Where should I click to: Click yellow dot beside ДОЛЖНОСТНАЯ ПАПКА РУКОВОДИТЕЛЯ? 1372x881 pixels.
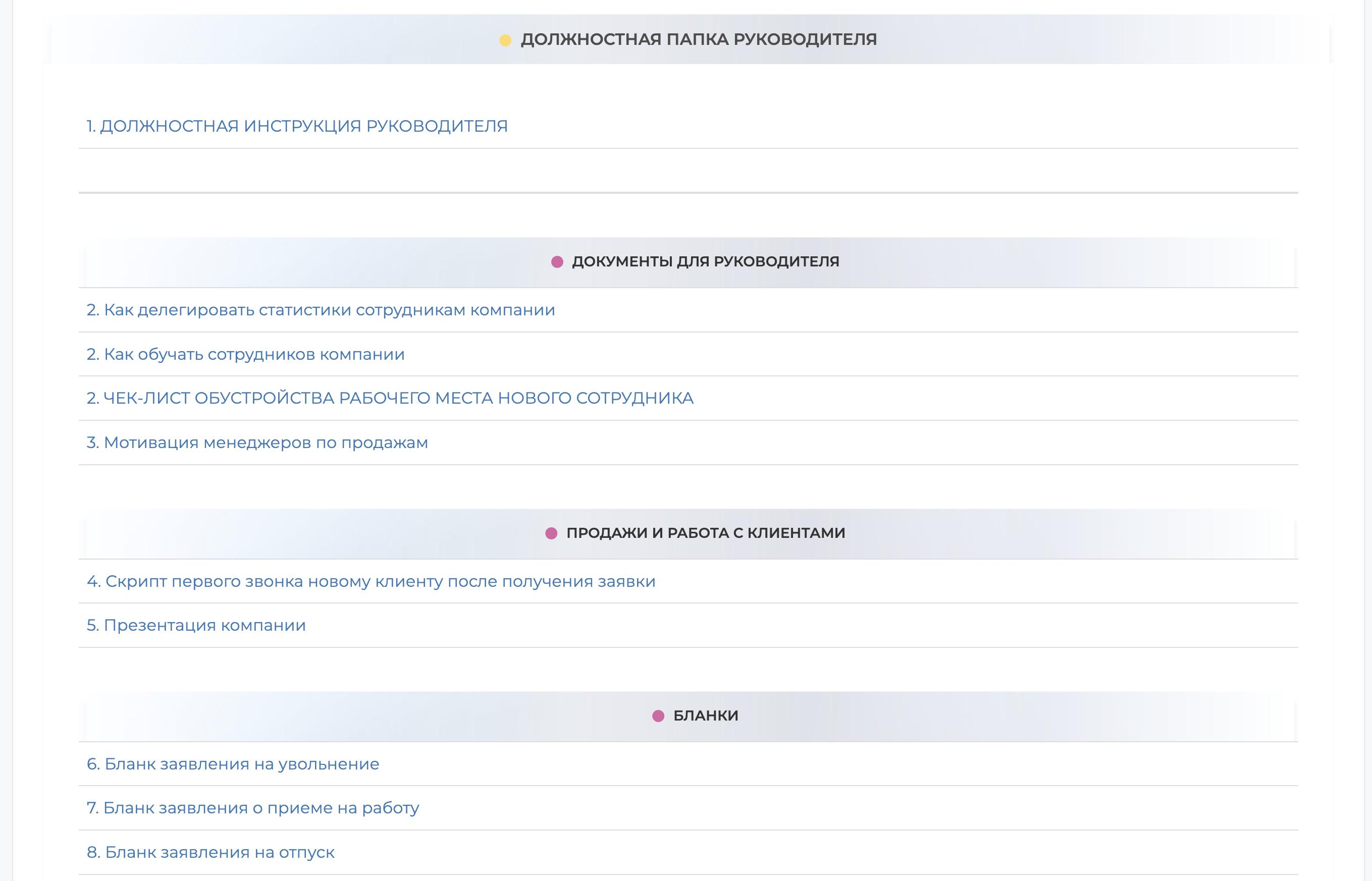pyautogui.click(x=505, y=40)
